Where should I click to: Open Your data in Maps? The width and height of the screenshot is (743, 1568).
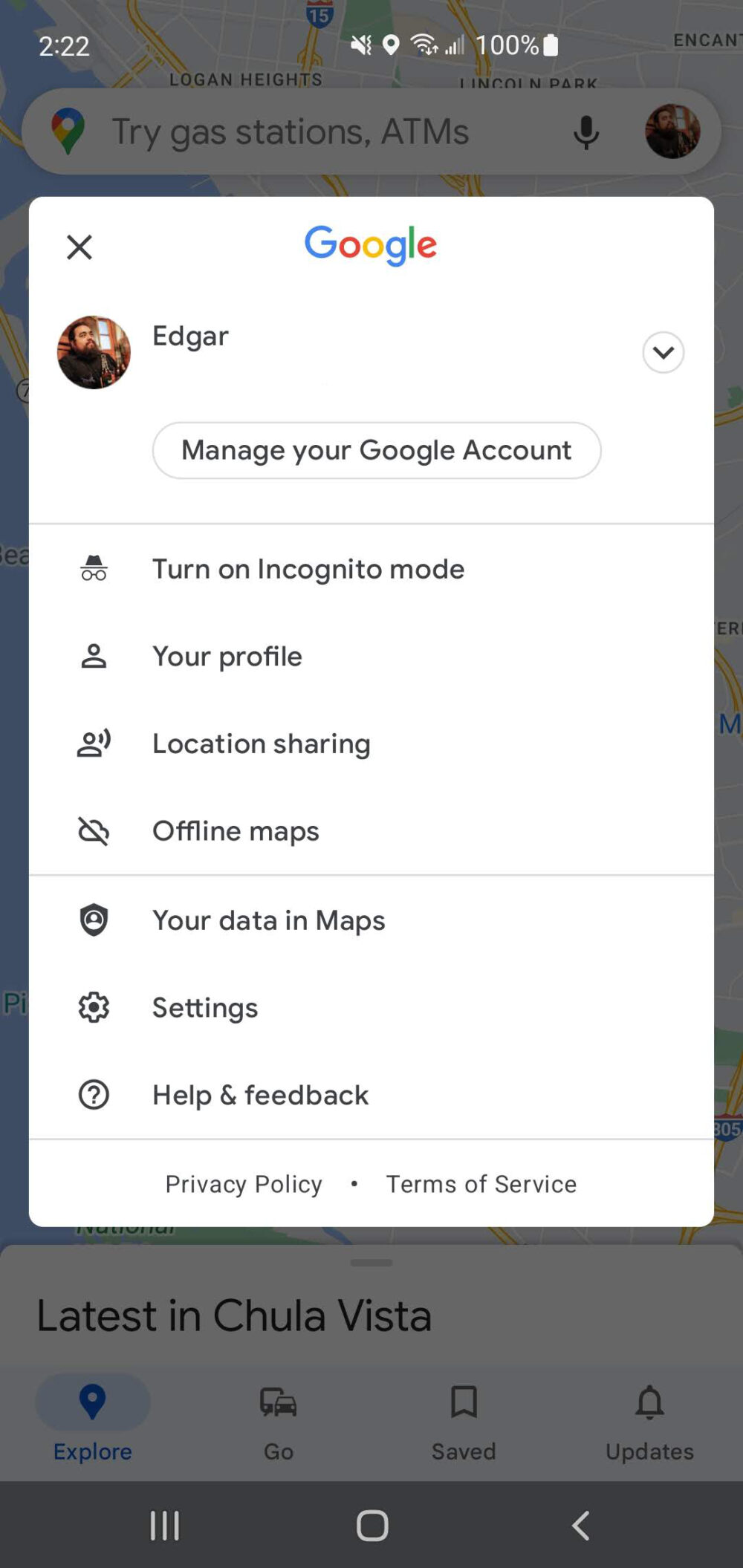pyautogui.click(x=268, y=920)
